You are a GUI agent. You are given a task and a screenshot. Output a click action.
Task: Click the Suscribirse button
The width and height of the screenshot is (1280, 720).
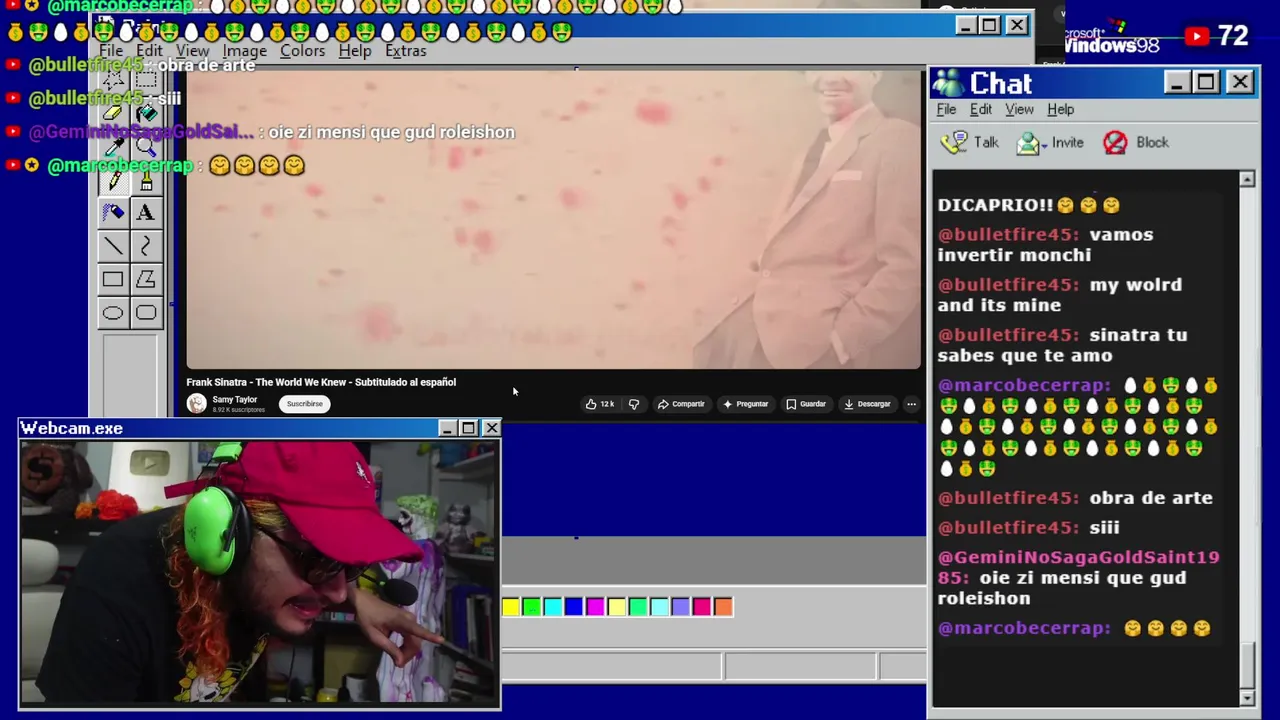coord(304,404)
